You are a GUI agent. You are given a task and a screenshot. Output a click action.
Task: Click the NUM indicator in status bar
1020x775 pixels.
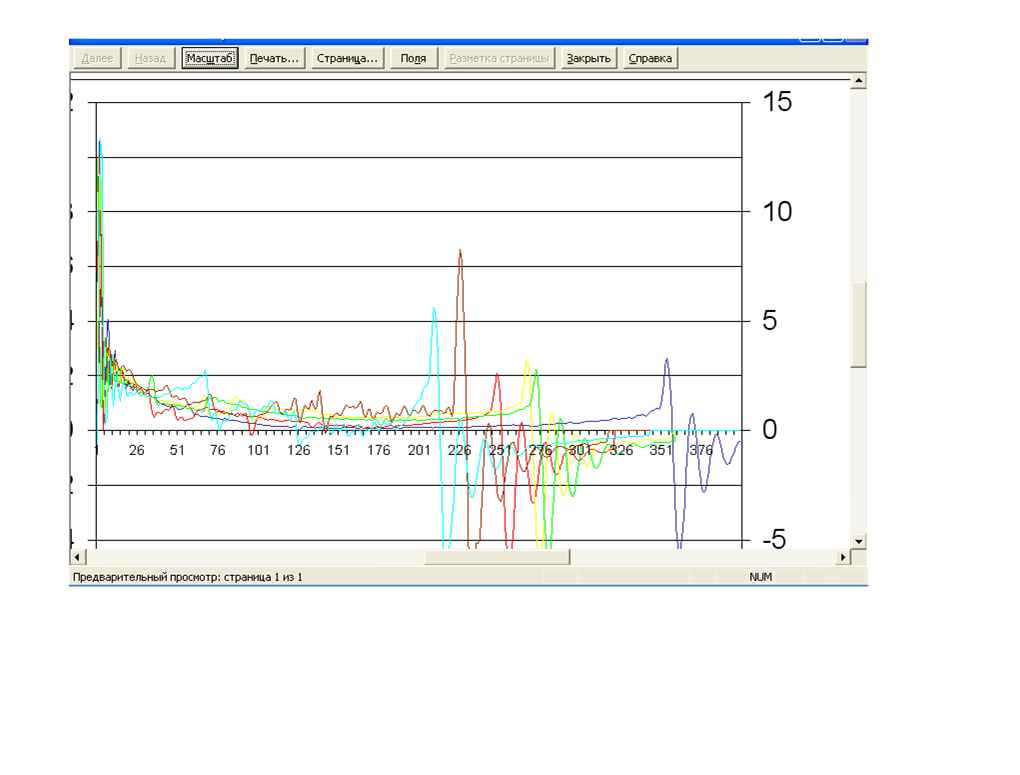click(760, 577)
